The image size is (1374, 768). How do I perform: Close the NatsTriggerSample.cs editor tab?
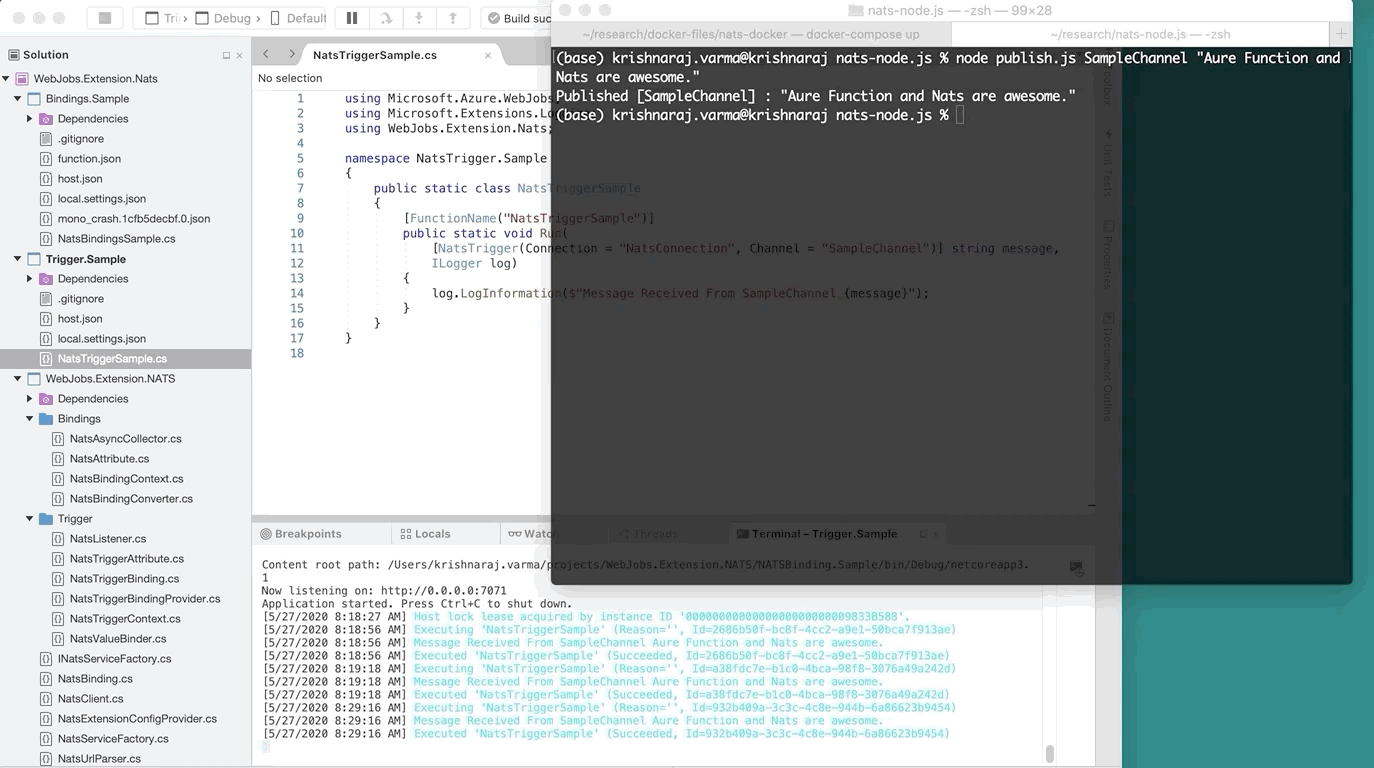(x=488, y=56)
